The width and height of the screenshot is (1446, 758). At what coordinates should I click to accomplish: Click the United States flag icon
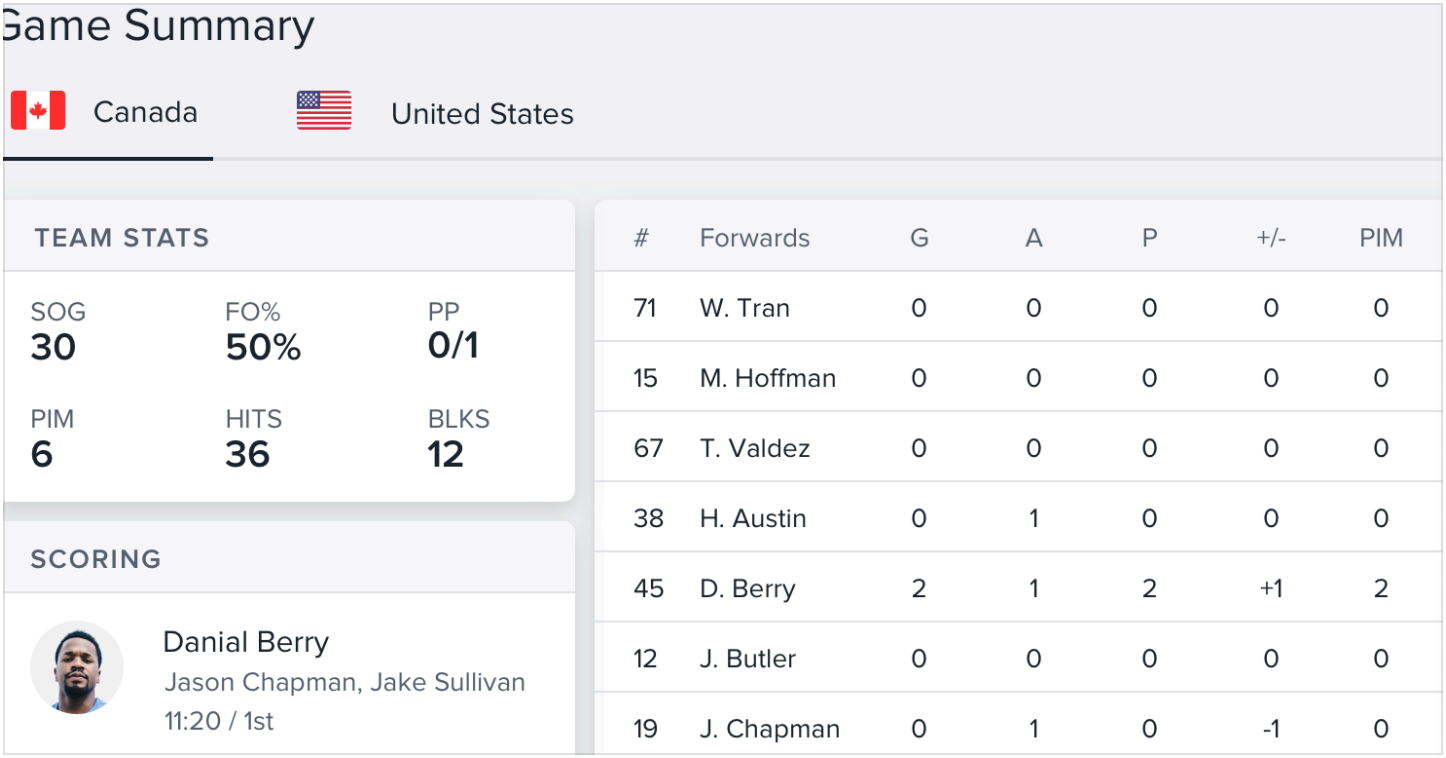[324, 111]
